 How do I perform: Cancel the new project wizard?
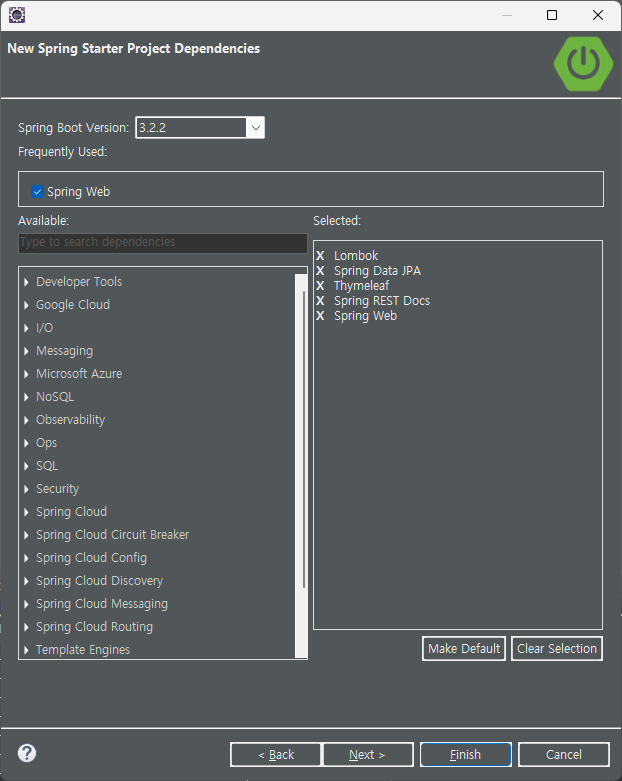pyautogui.click(x=564, y=755)
